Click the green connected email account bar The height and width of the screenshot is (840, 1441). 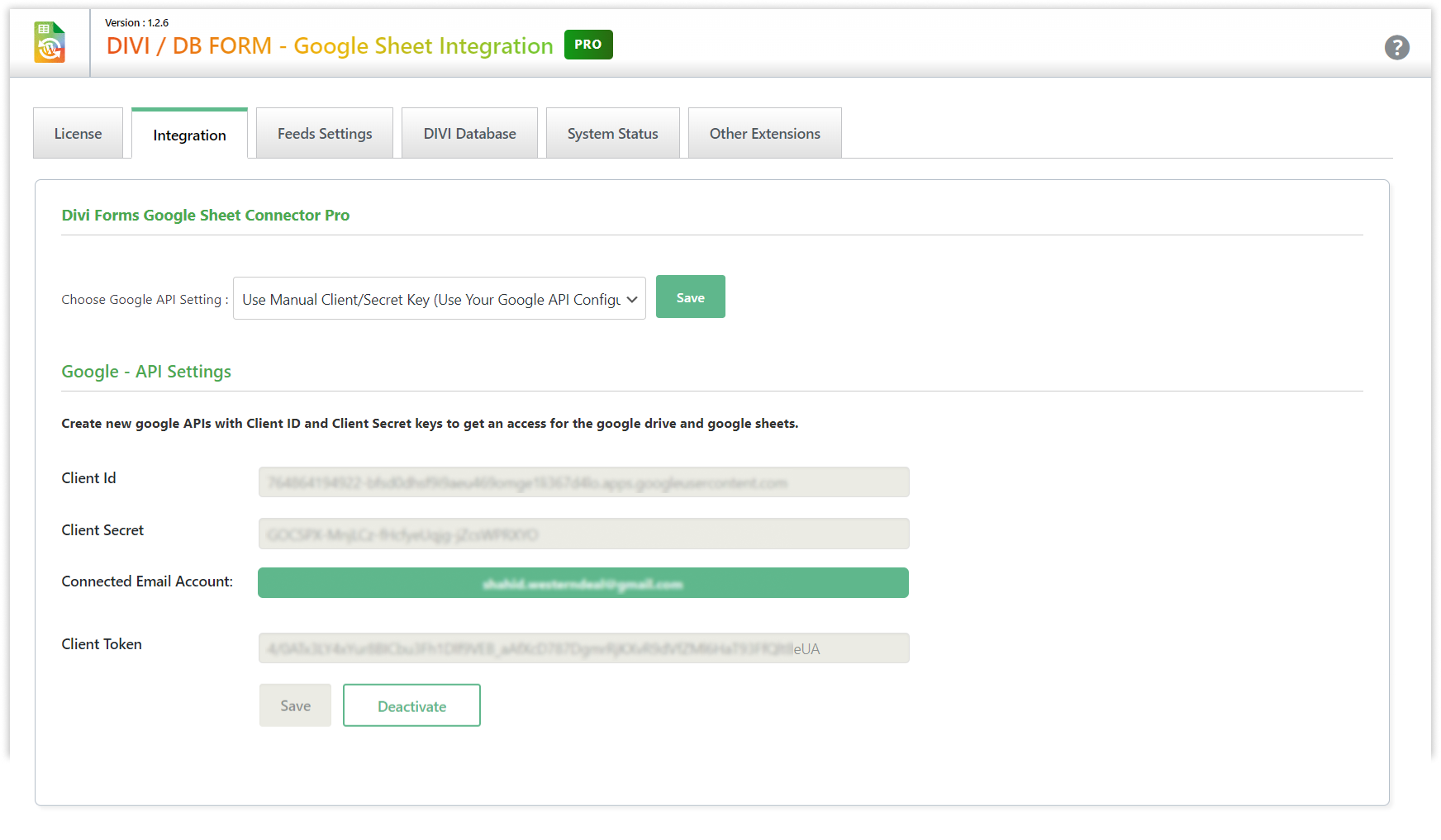pyautogui.click(x=583, y=583)
